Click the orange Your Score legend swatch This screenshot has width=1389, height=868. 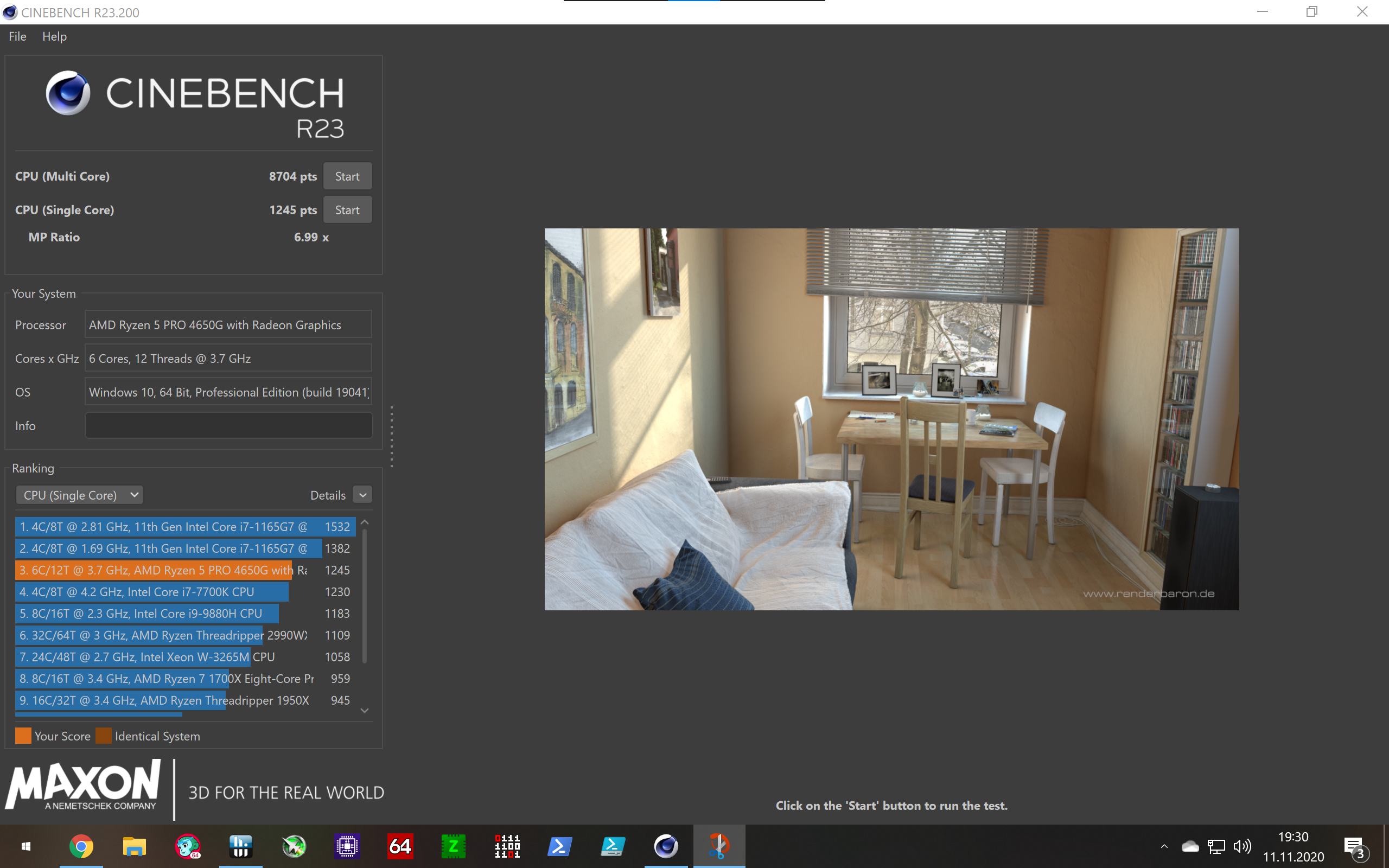click(23, 736)
